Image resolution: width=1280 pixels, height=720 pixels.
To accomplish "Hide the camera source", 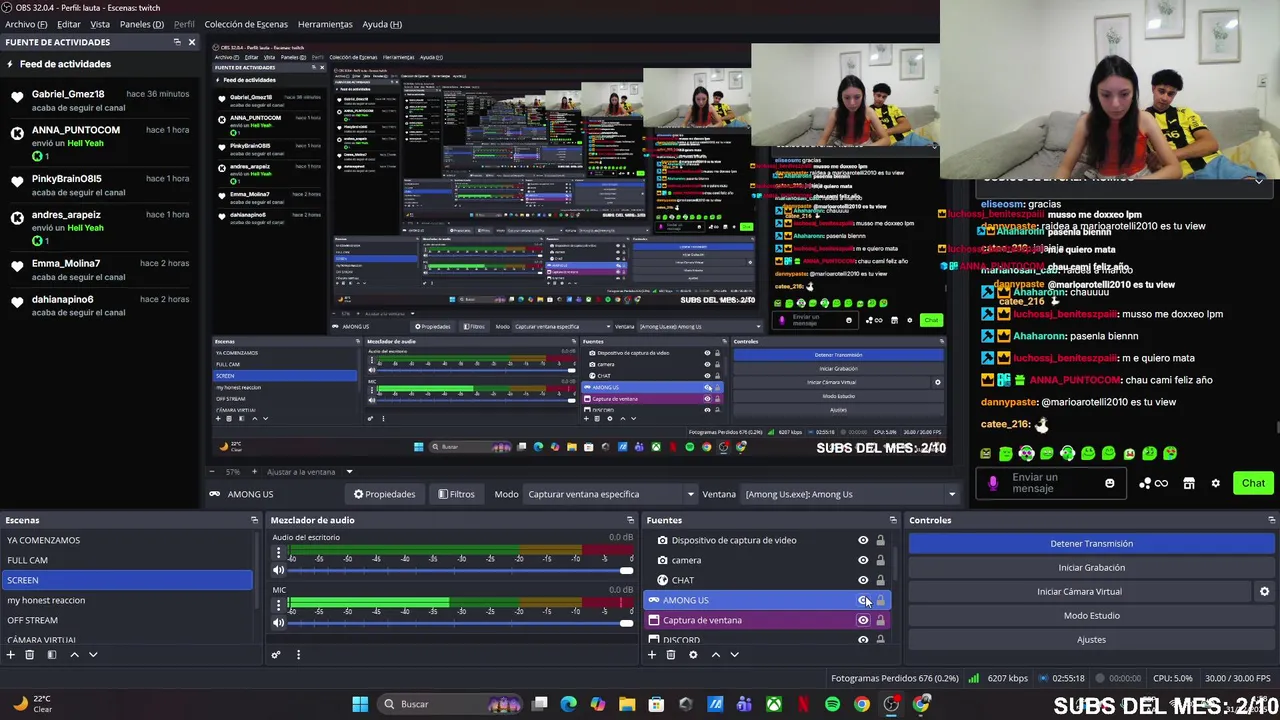I will [x=863, y=560].
